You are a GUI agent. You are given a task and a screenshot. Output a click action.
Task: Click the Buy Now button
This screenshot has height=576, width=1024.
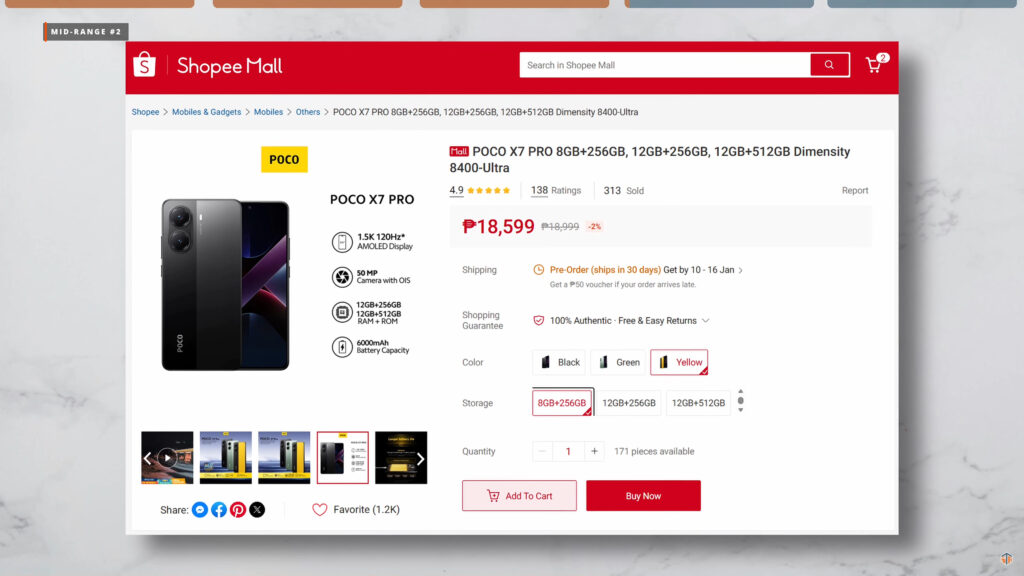pos(643,496)
